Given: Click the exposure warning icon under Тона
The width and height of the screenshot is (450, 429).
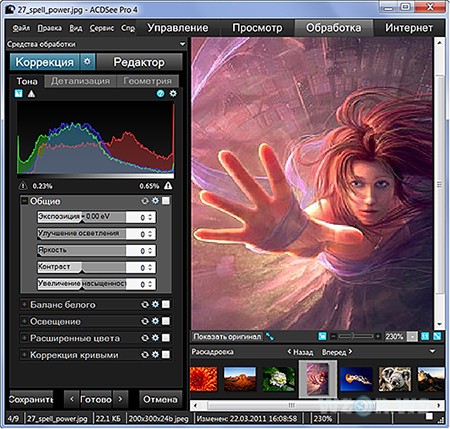Looking at the screenshot, I should 31,94.
